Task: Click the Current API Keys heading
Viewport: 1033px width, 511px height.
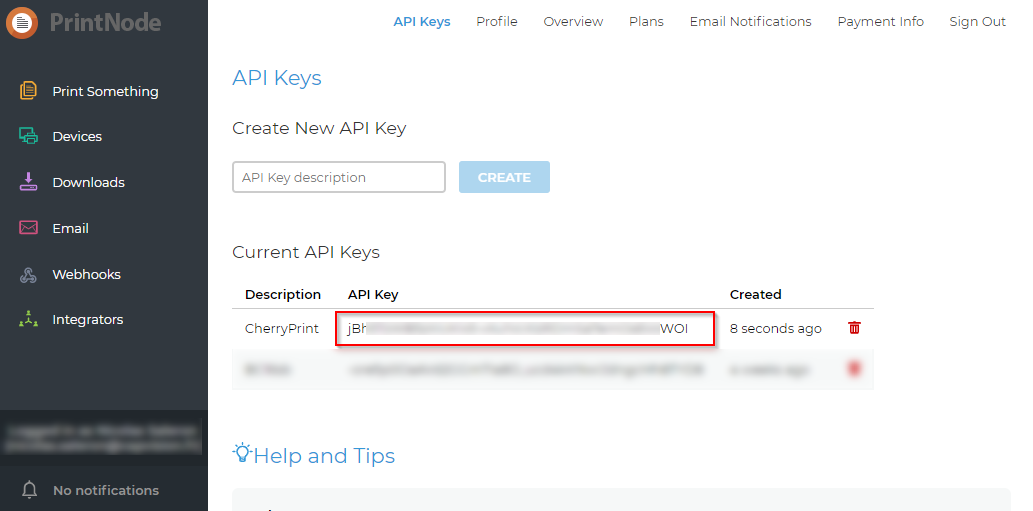Action: [x=306, y=252]
